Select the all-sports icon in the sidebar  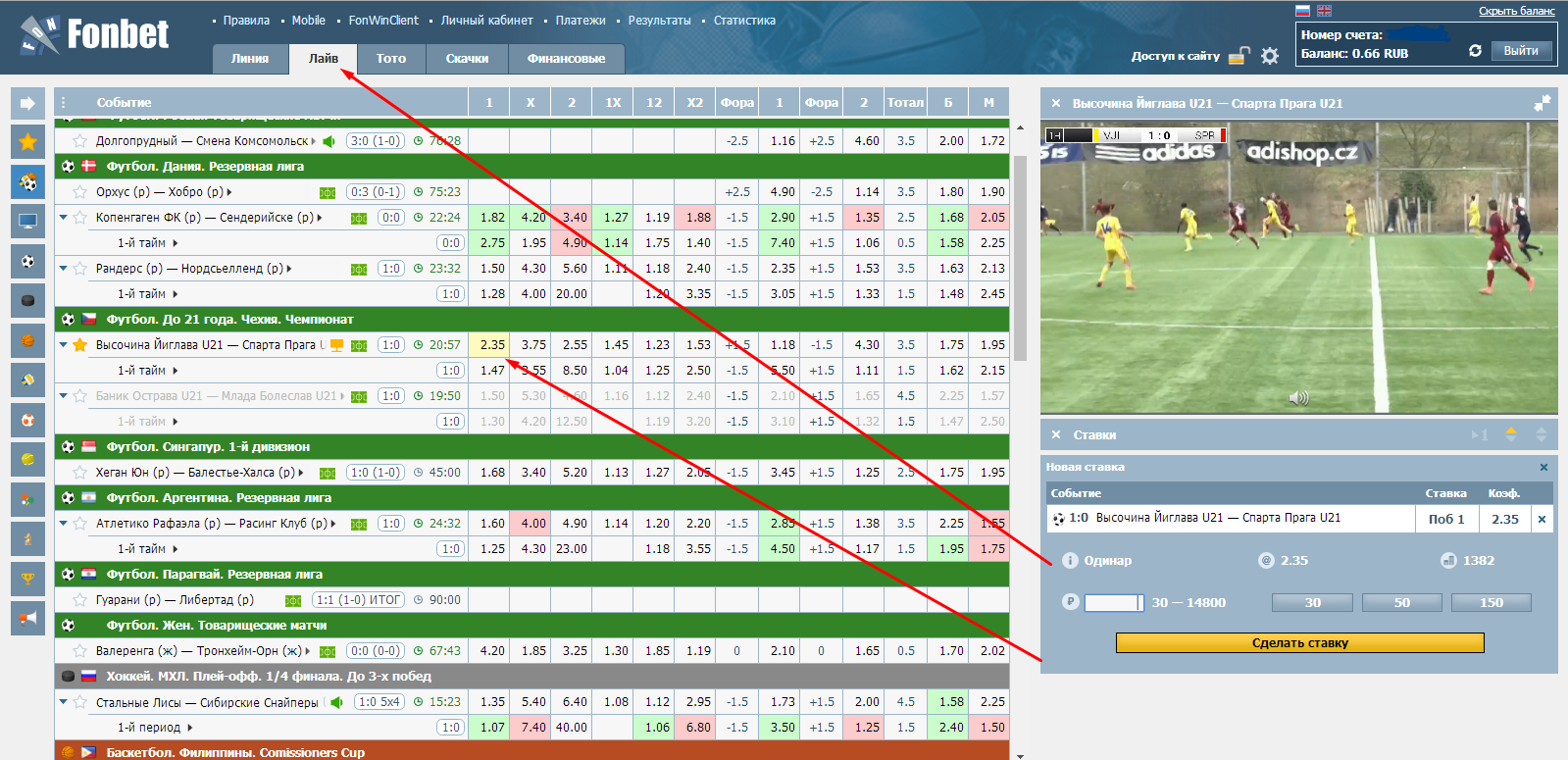tap(27, 182)
